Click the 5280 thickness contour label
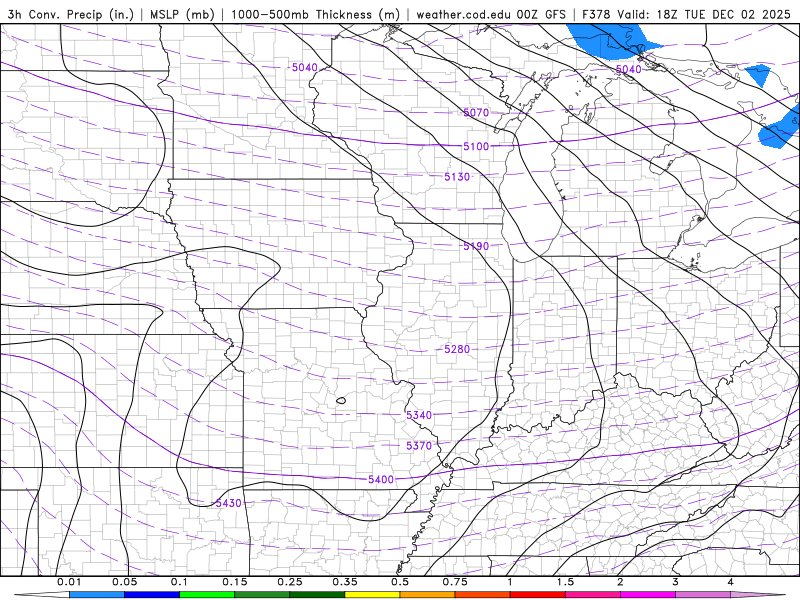 pos(457,349)
